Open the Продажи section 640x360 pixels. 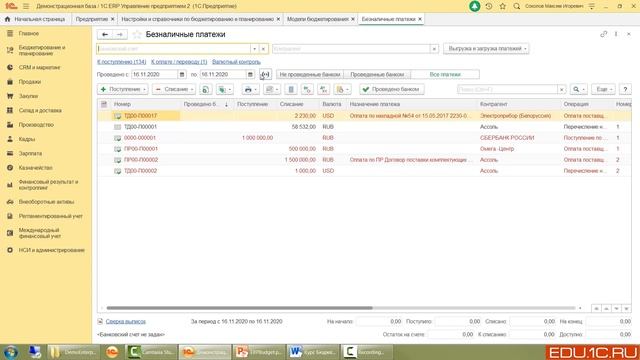29,82
